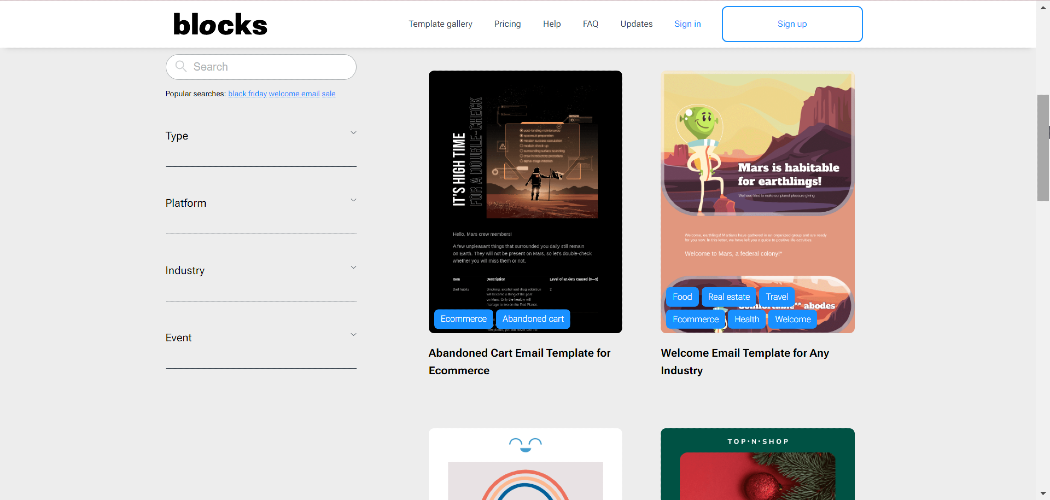Viewport: 1050px width, 500px height.
Task: Click the popular search 'black friday'
Action: [248, 94]
